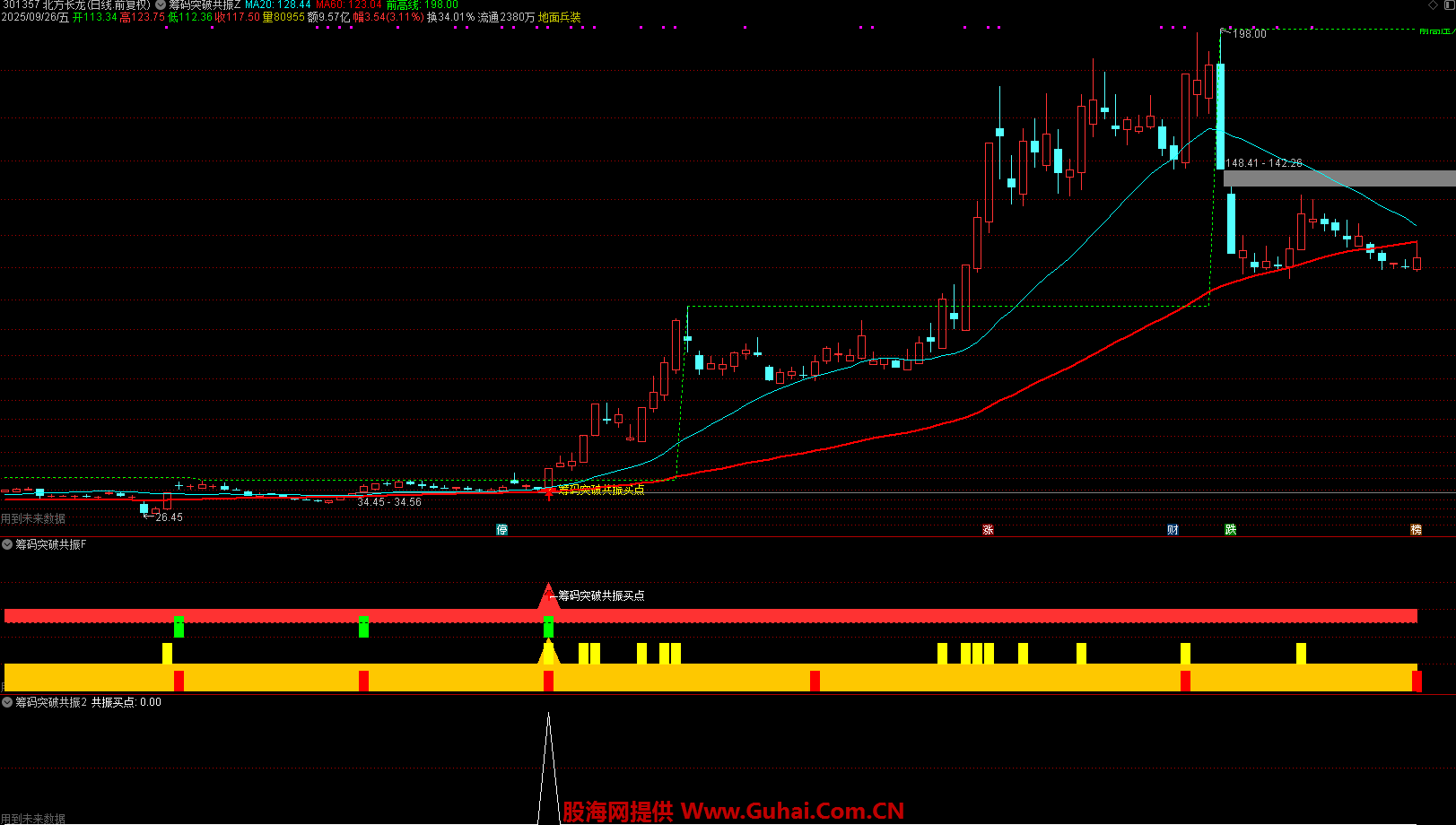The height and width of the screenshot is (825, 1456).
Task: Click the 停 event marker icon
Action: click(x=502, y=530)
